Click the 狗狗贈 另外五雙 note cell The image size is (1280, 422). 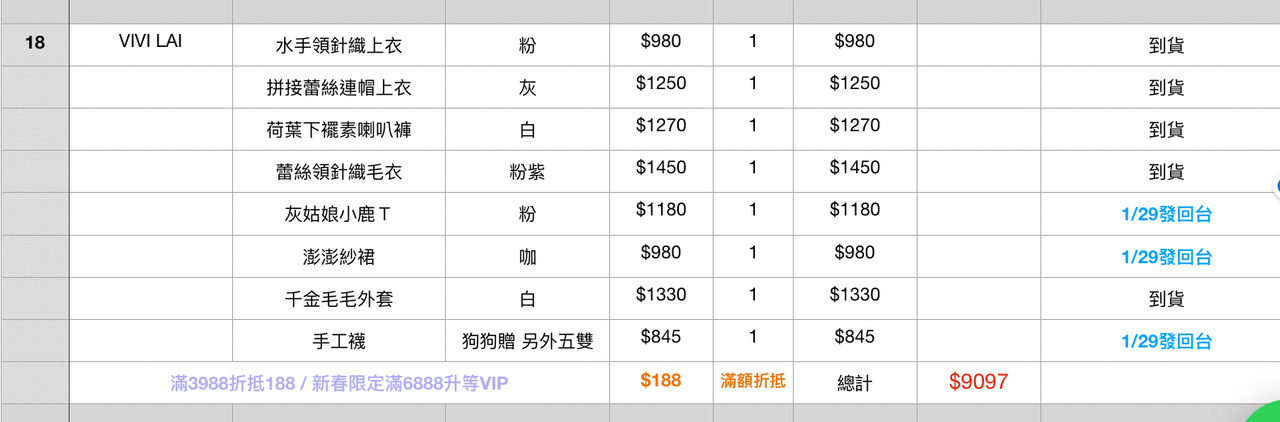(x=527, y=341)
